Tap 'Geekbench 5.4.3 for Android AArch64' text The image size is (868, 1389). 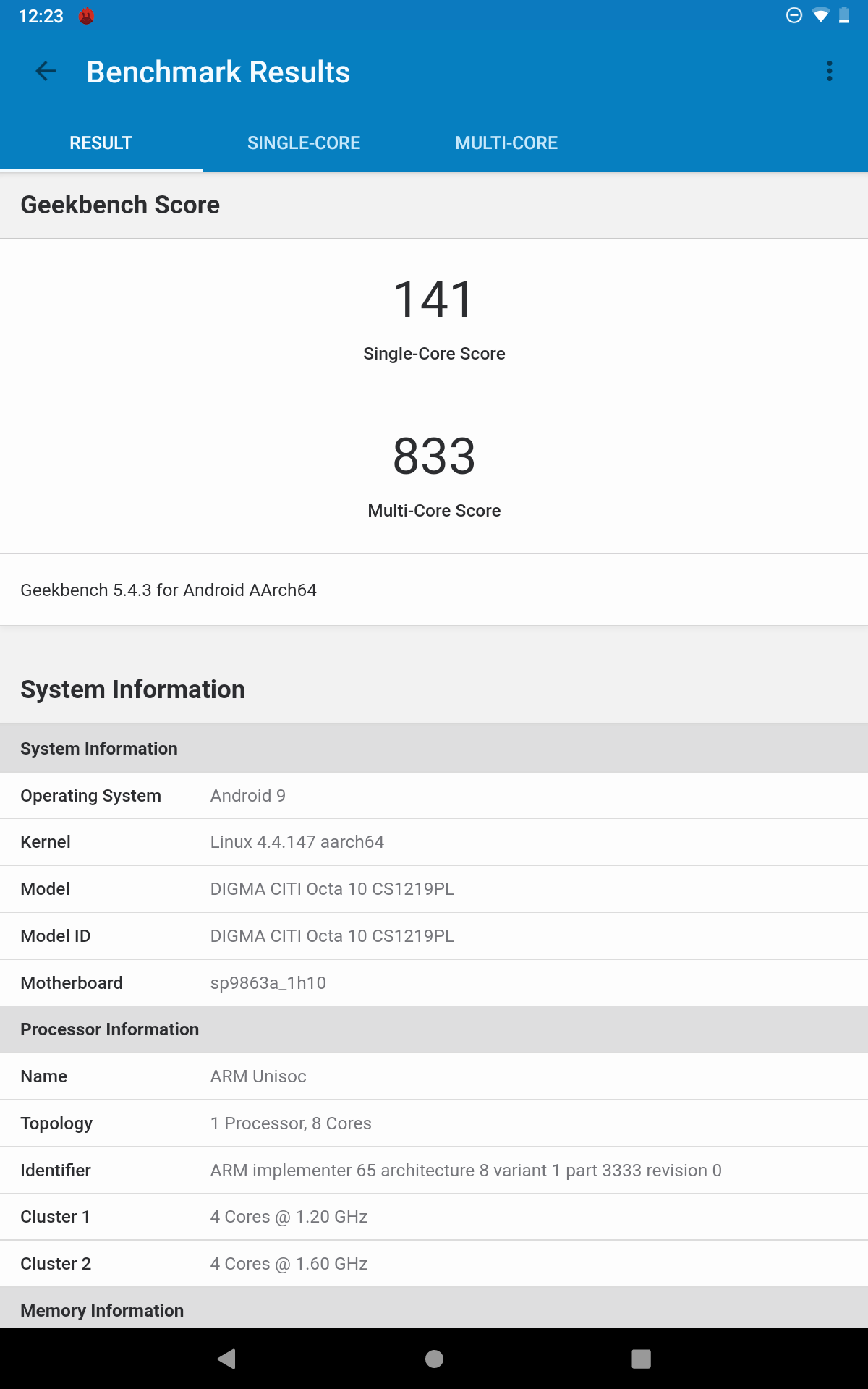point(169,590)
